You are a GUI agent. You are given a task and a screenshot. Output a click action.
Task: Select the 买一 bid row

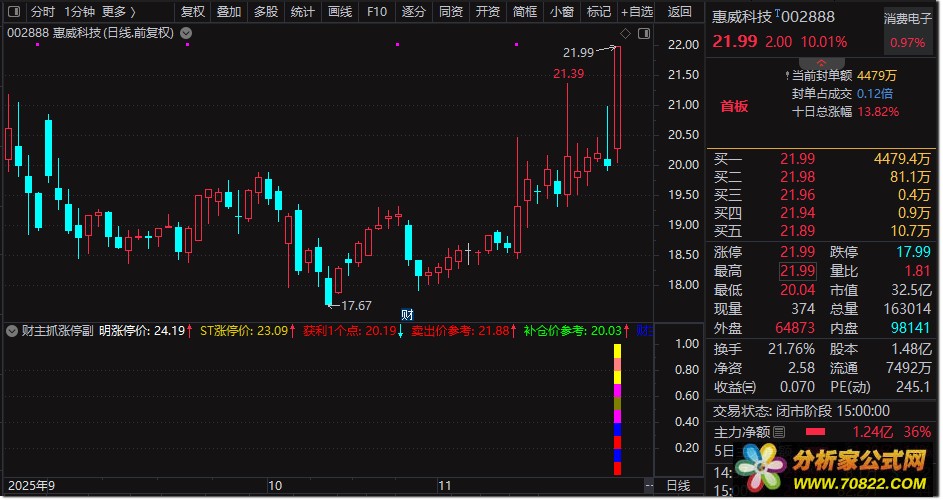pyautogui.click(x=822, y=159)
